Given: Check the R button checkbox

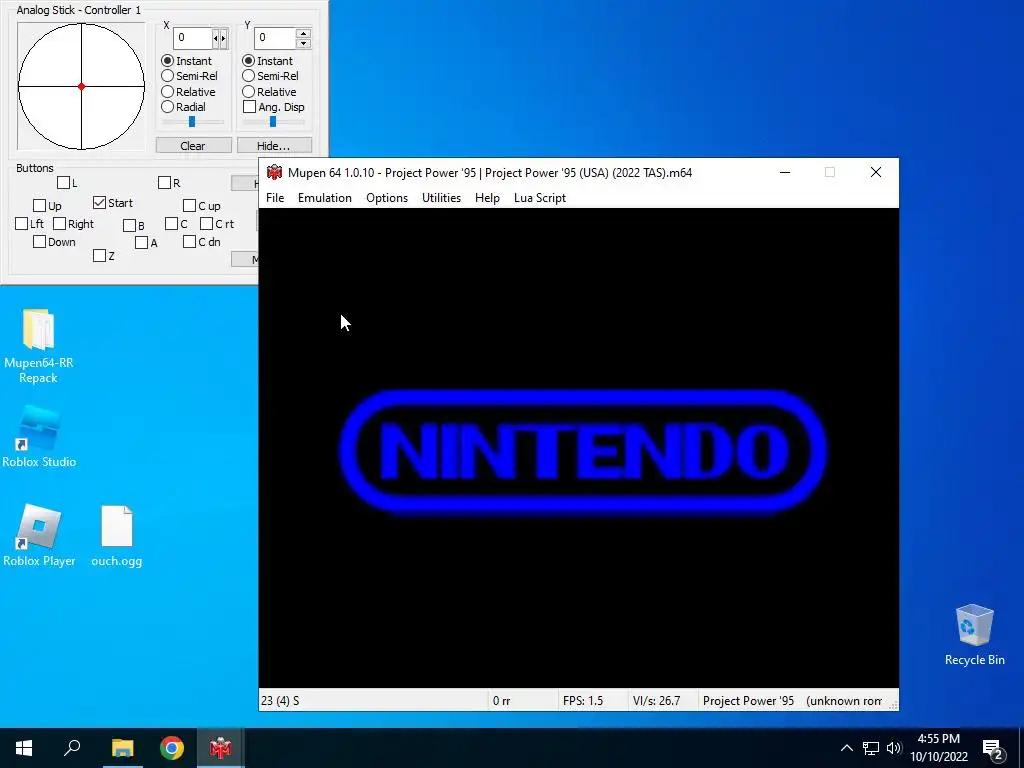Looking at the screenshot, I should tap(165, 183).
